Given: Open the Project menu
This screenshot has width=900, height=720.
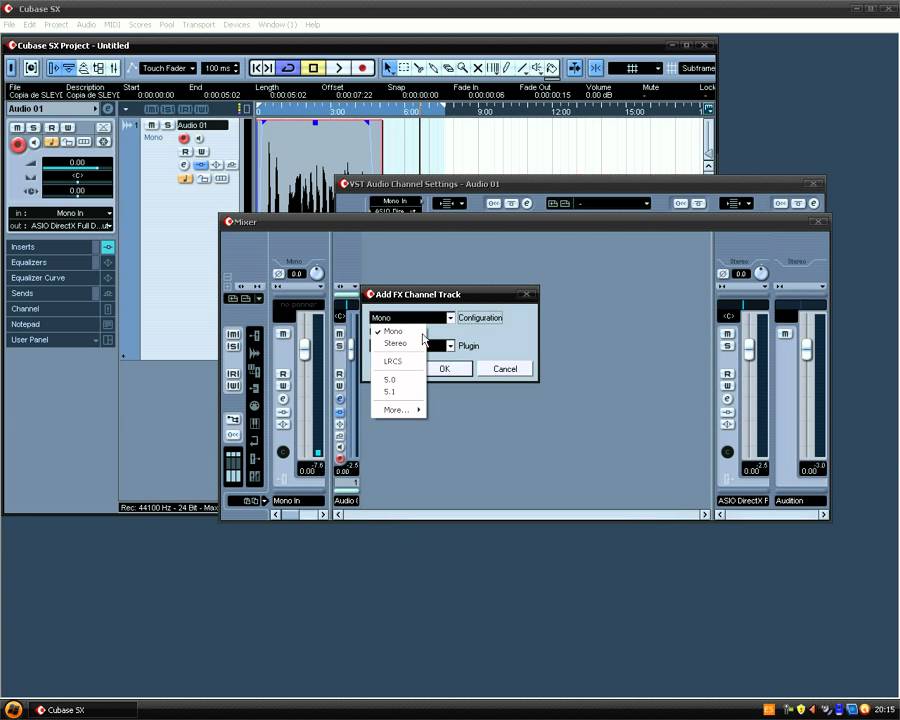Looking at the screenshot, I should coord(56,25).
